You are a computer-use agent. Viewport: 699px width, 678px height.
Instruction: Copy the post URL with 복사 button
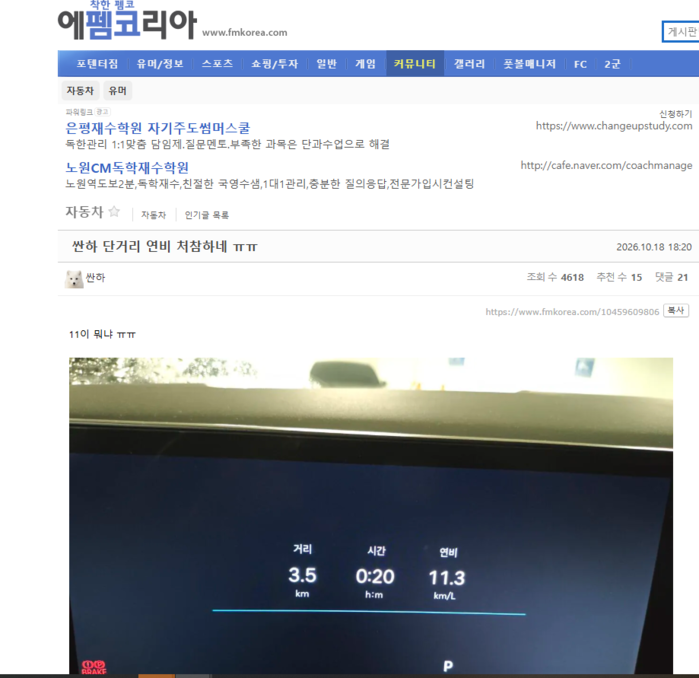(x=676, y=310)
